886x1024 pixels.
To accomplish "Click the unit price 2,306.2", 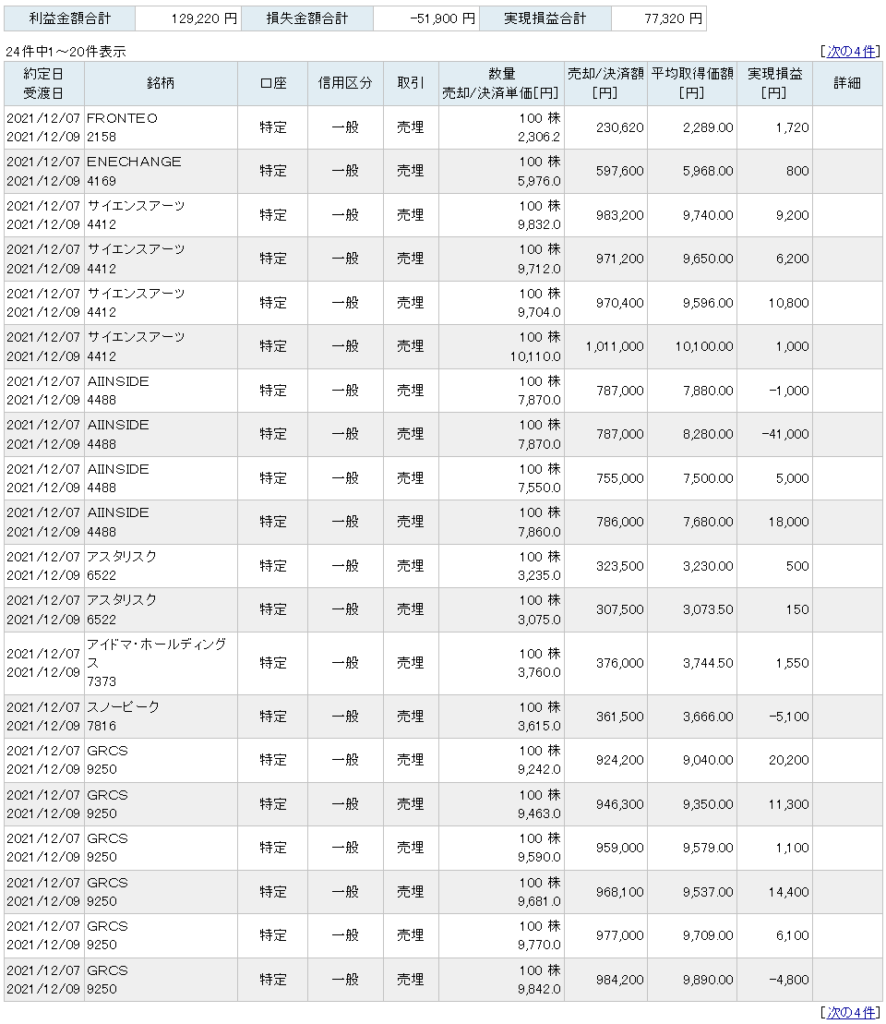I will point(539,137).
